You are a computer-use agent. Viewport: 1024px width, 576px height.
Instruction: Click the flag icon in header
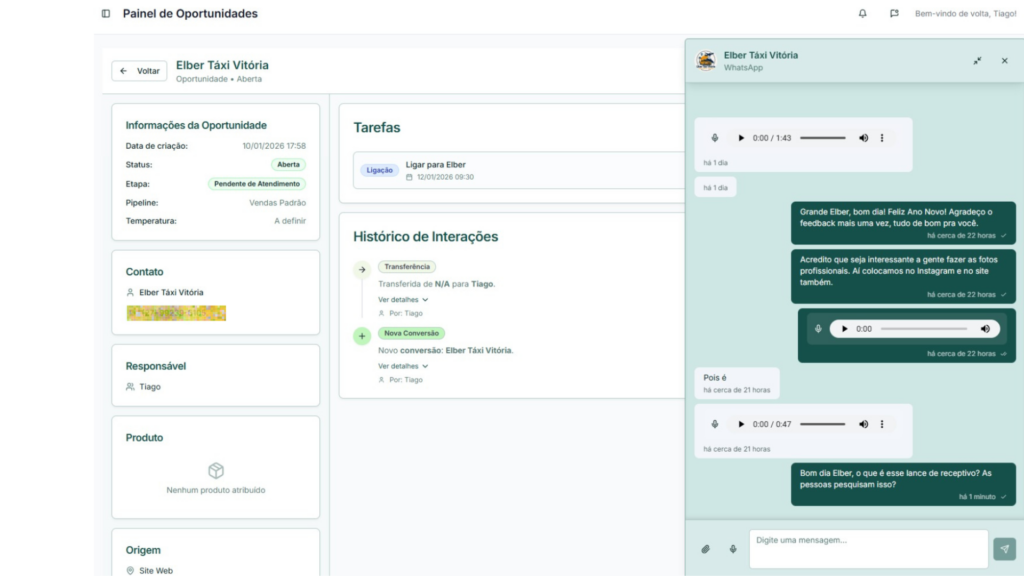tap(894, 14)
